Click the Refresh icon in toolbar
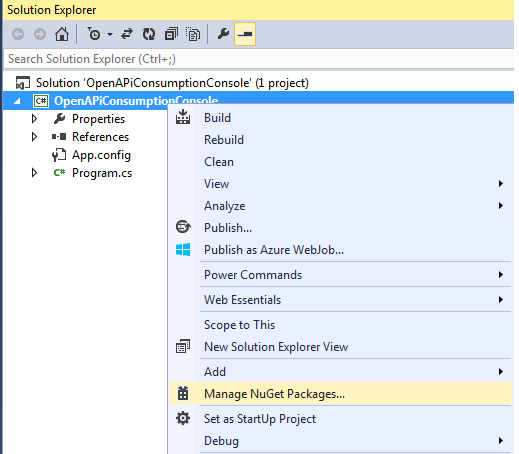Image resolution: width=519 pixels, height=454 pixels. tap(149, 34)
